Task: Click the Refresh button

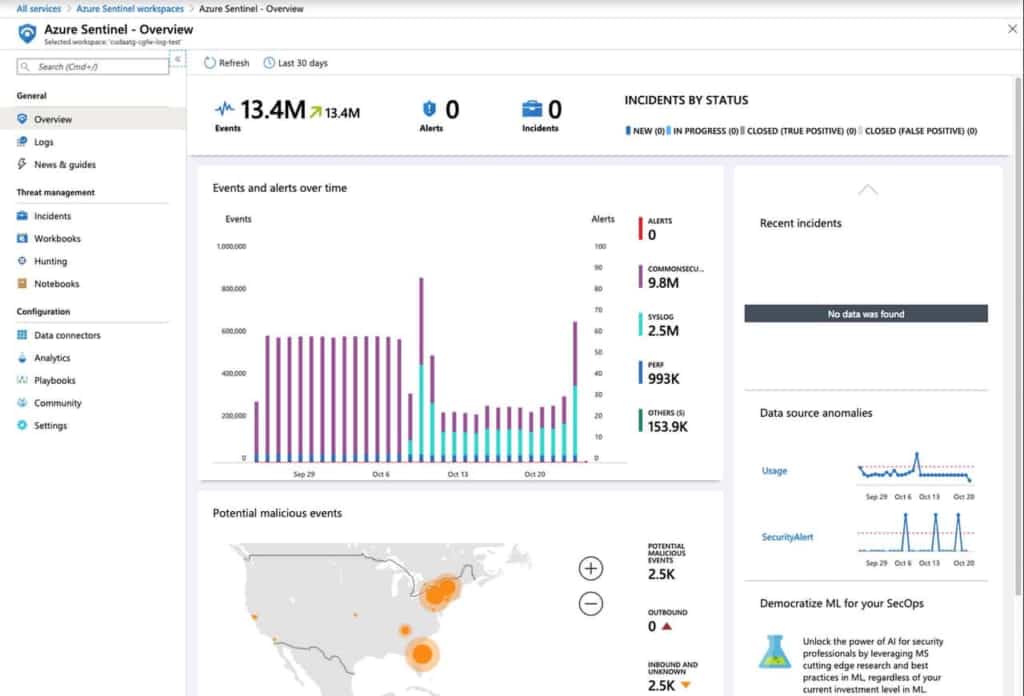Action: tap(227, 63)
